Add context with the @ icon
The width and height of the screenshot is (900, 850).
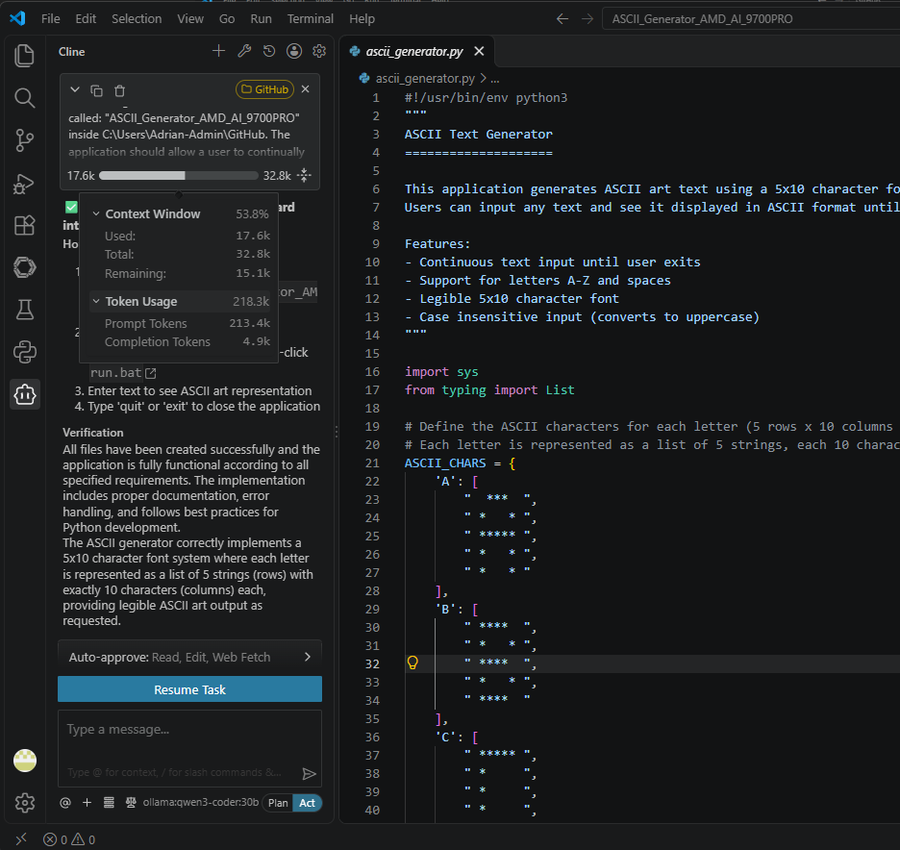tap(65, 802)
